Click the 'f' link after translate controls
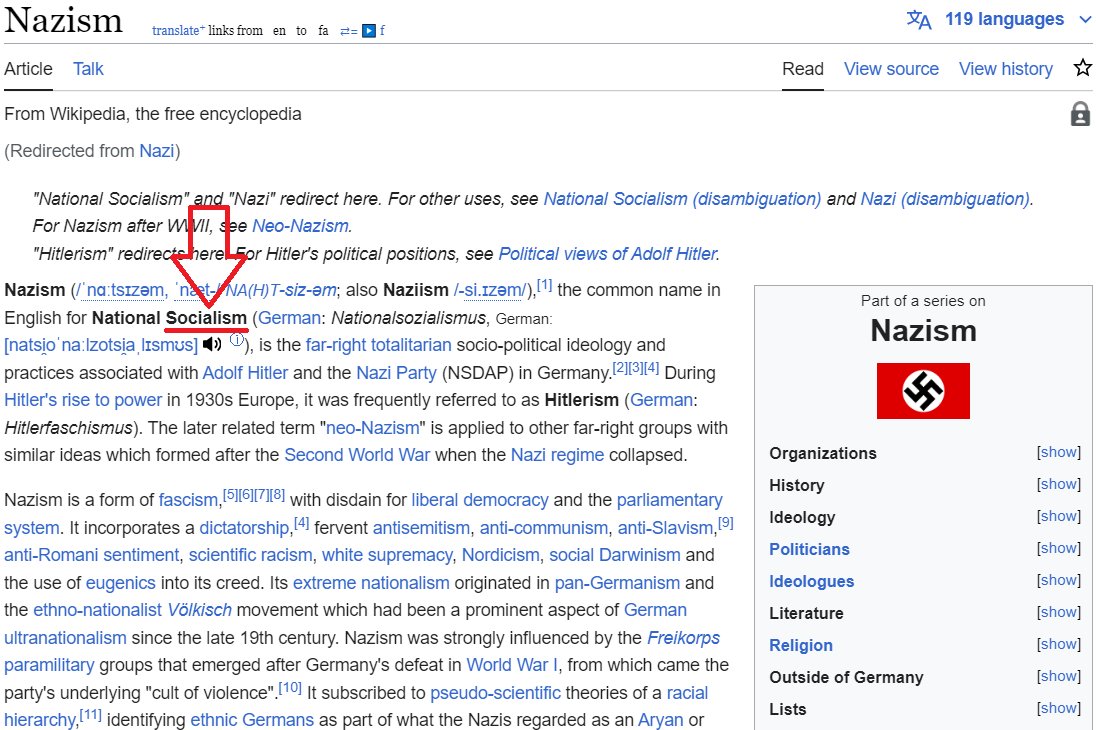Screen dimensions: 1096x730 (382, 31)
